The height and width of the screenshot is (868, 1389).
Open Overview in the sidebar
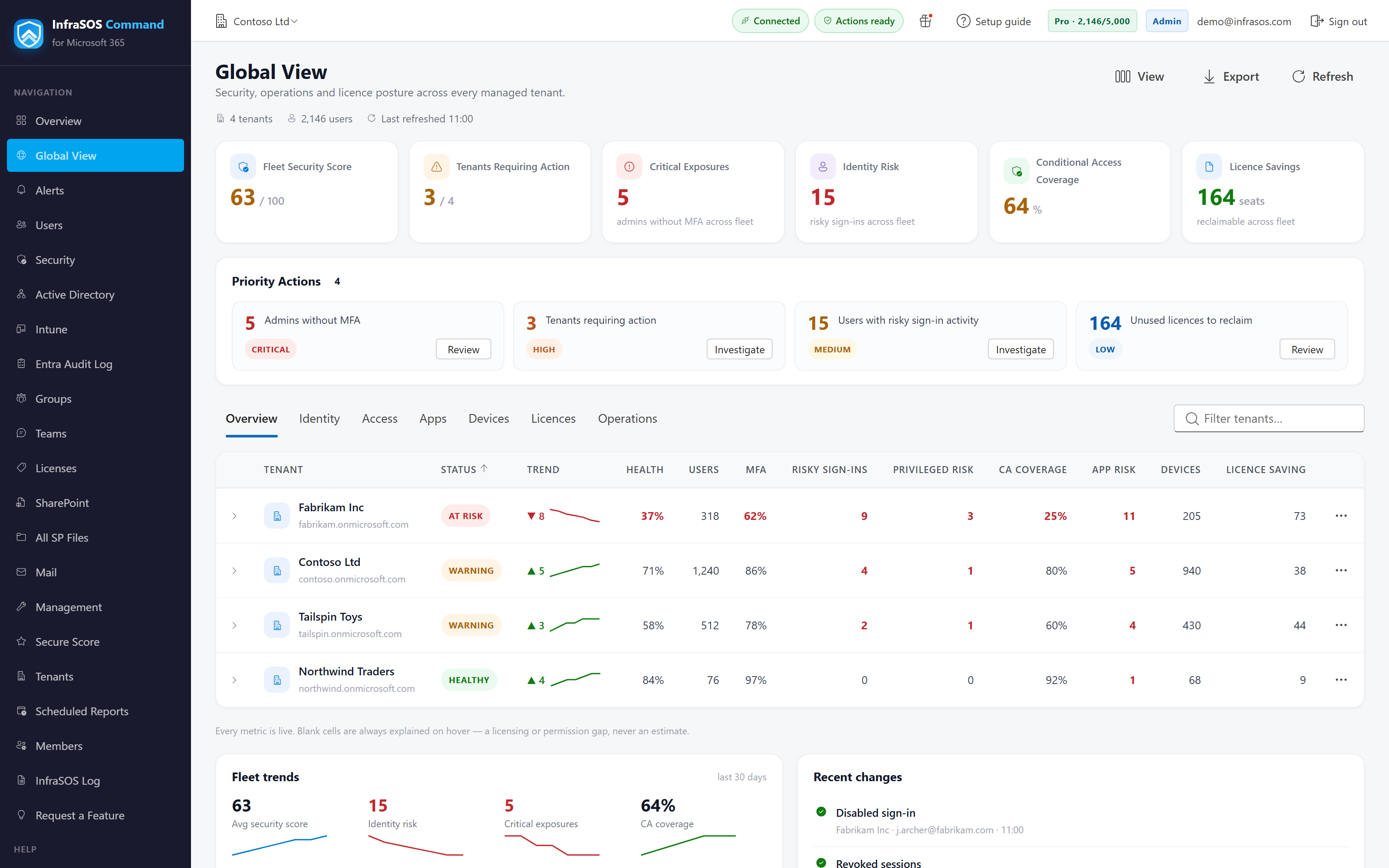tap(95, 121)
